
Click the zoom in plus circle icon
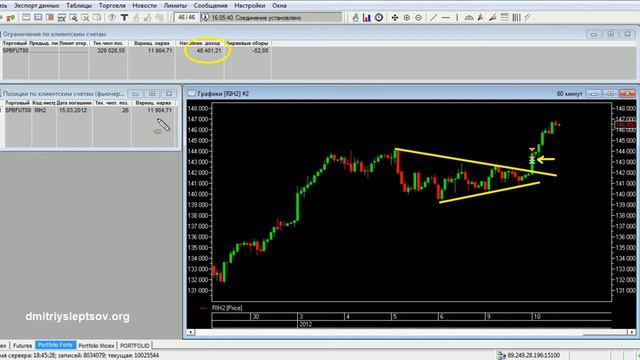pos(407,18)
